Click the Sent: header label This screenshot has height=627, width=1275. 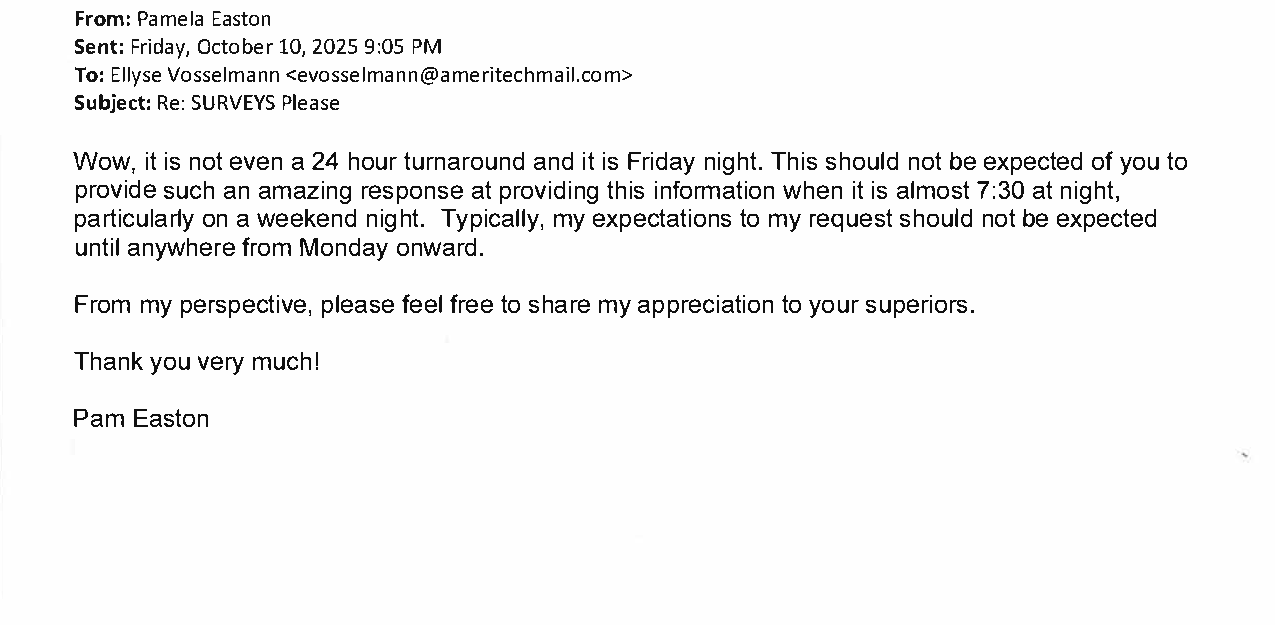pos(99,47)
